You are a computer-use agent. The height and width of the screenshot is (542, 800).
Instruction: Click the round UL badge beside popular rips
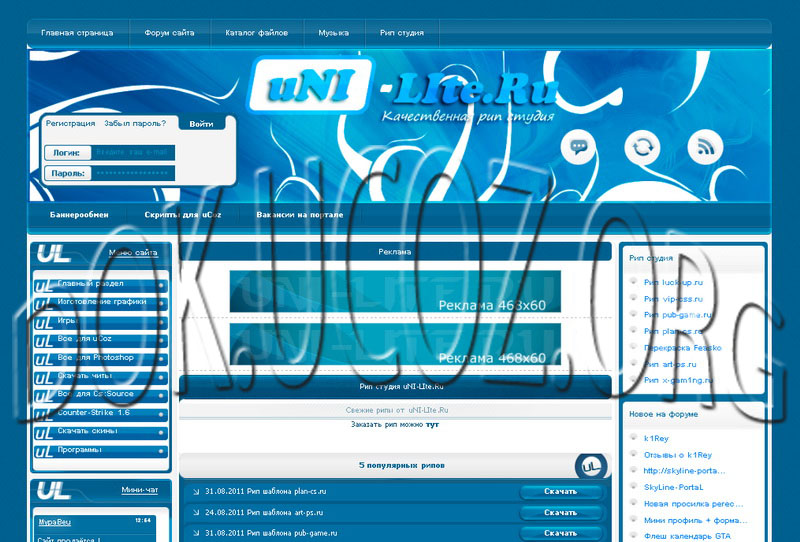pyautogui.click(x=591, y=466)
